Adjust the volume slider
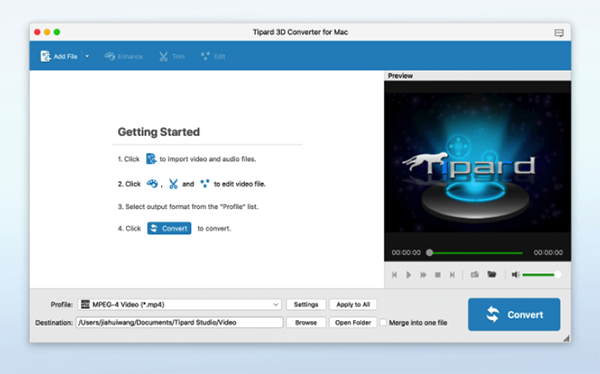 tap(541, 274)
